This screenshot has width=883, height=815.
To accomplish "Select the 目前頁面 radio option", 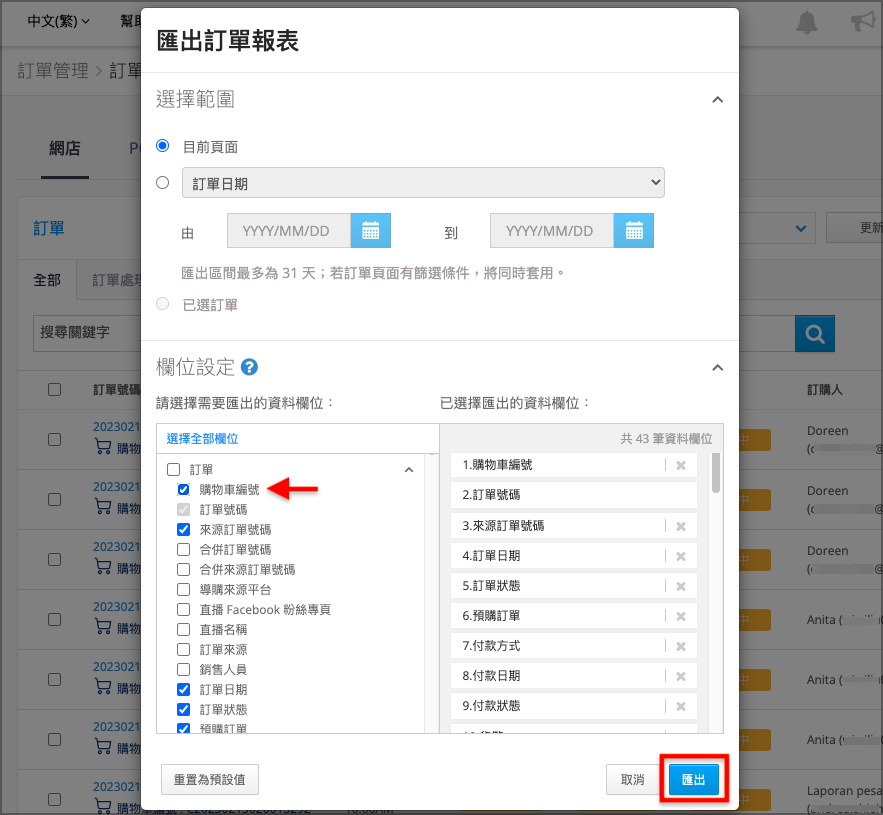I will (x=162, y=146).
